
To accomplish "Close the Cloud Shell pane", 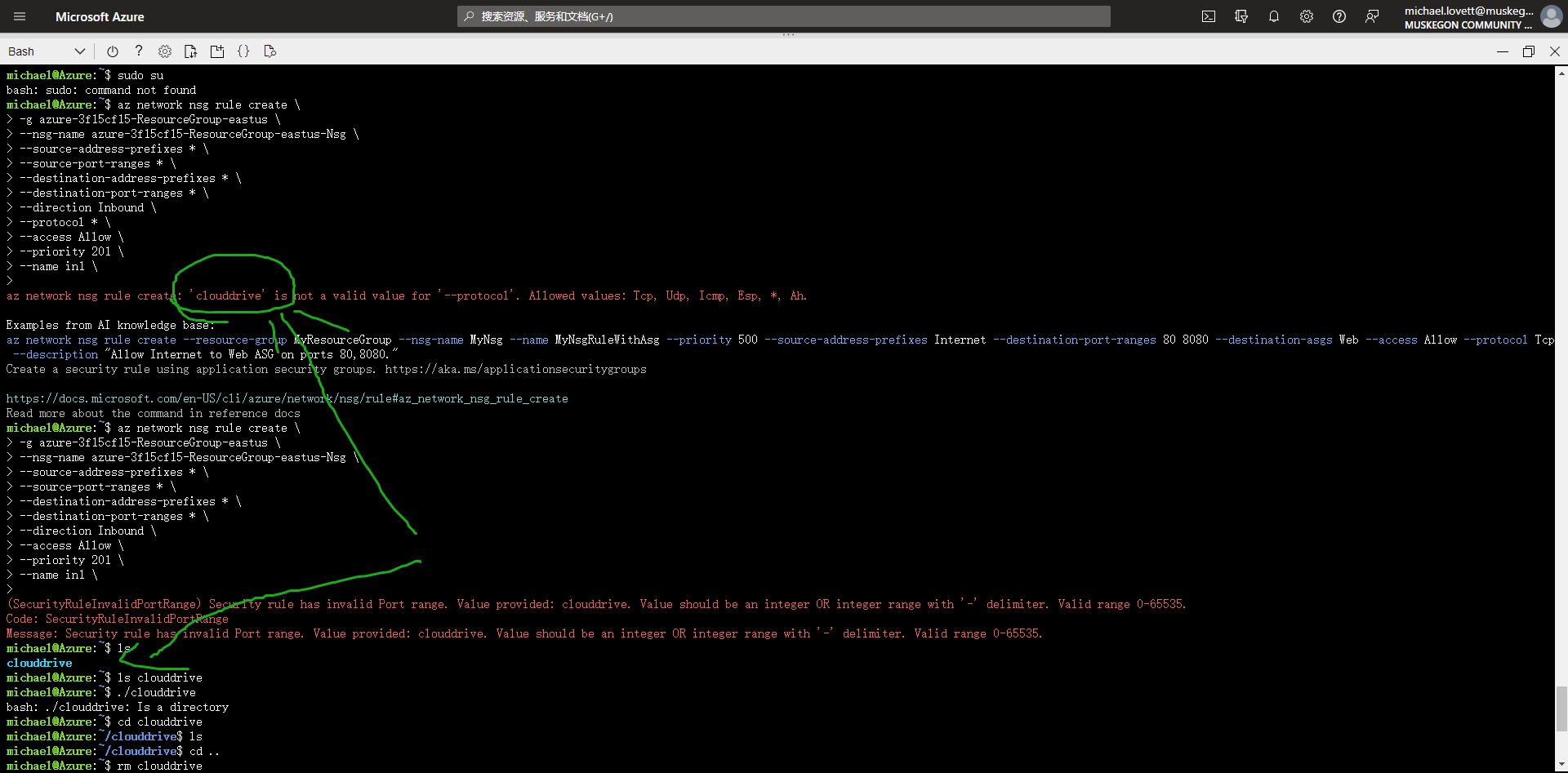I will (x=1555, y=51).
